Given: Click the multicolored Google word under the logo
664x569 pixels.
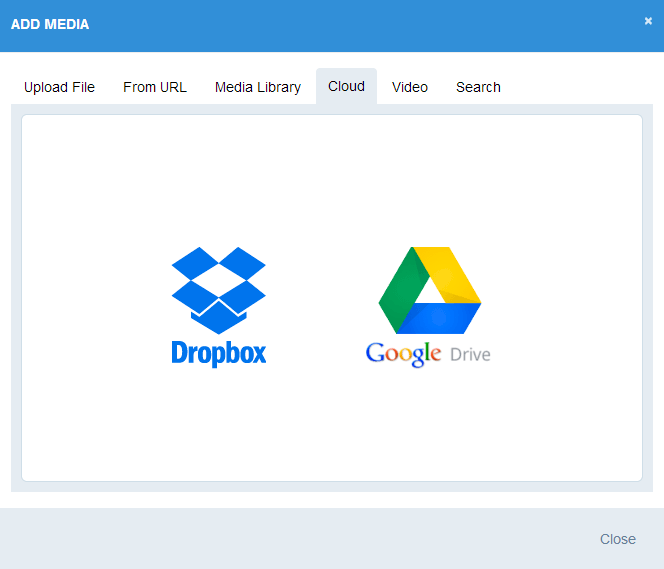Looking at the screenshot, I should tap(403, 354).
